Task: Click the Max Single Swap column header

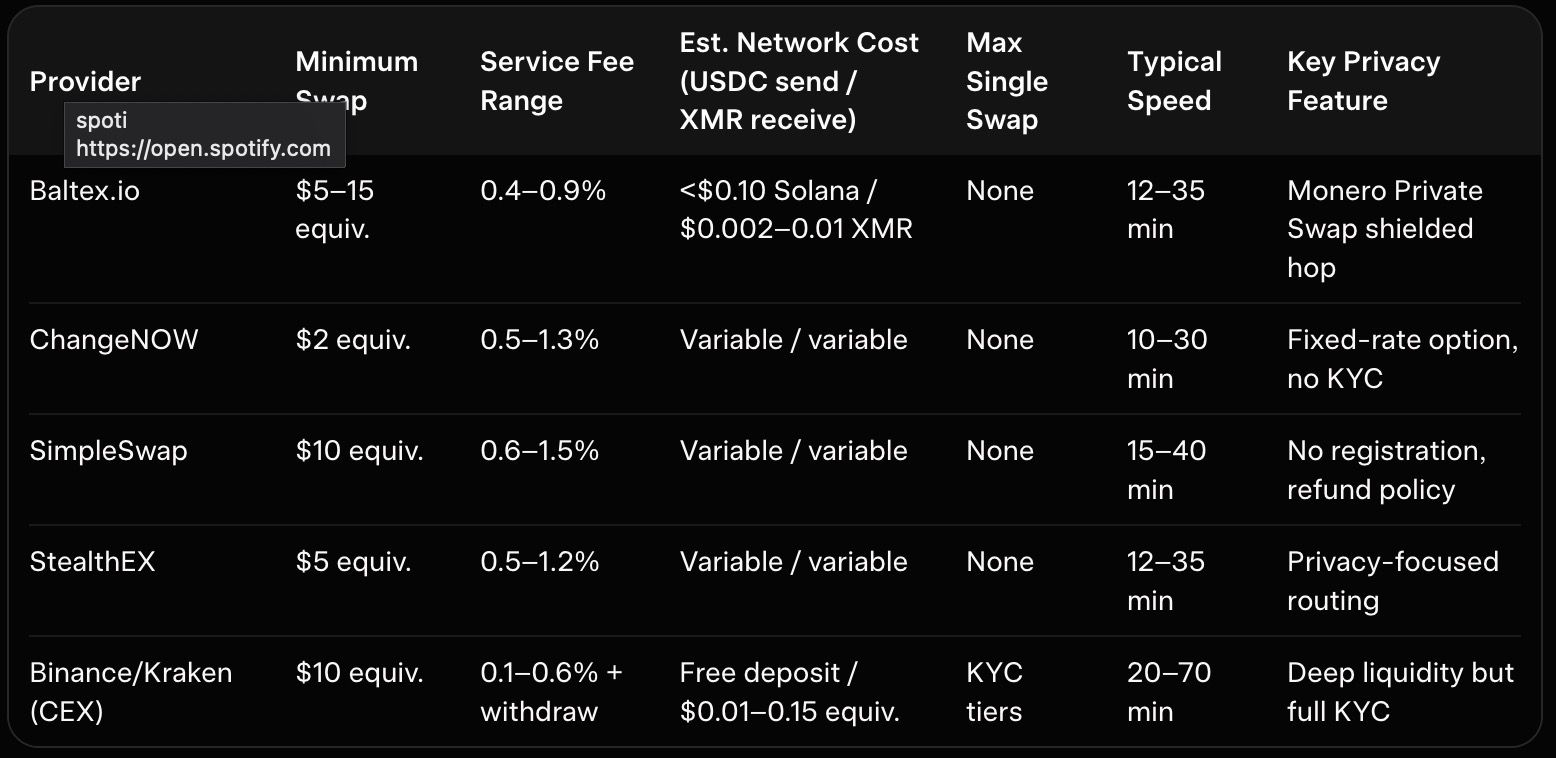Action: click(1006, 81)
